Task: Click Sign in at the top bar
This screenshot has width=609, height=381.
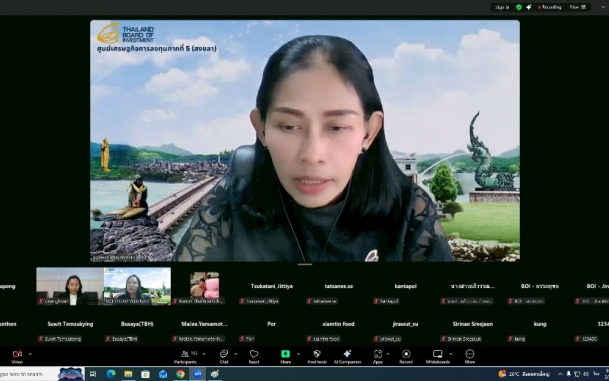Action: coord(502,7)
